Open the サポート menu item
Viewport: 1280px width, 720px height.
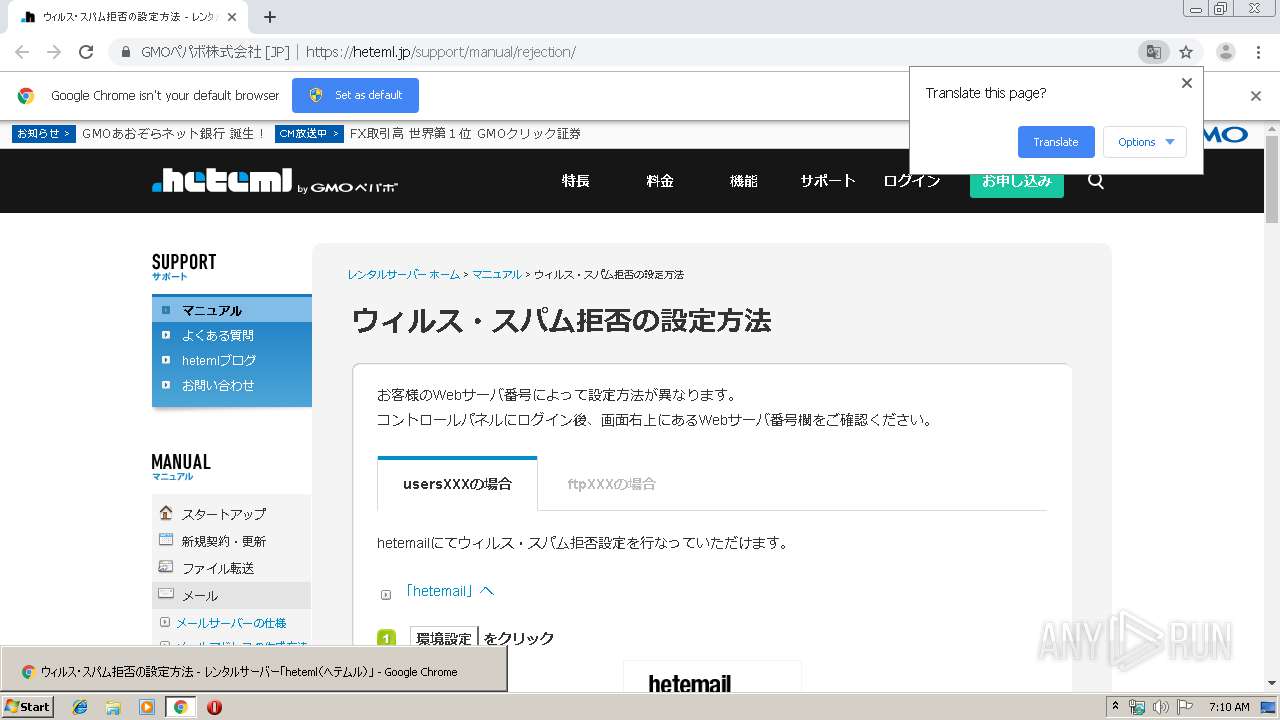pos(828,181)
